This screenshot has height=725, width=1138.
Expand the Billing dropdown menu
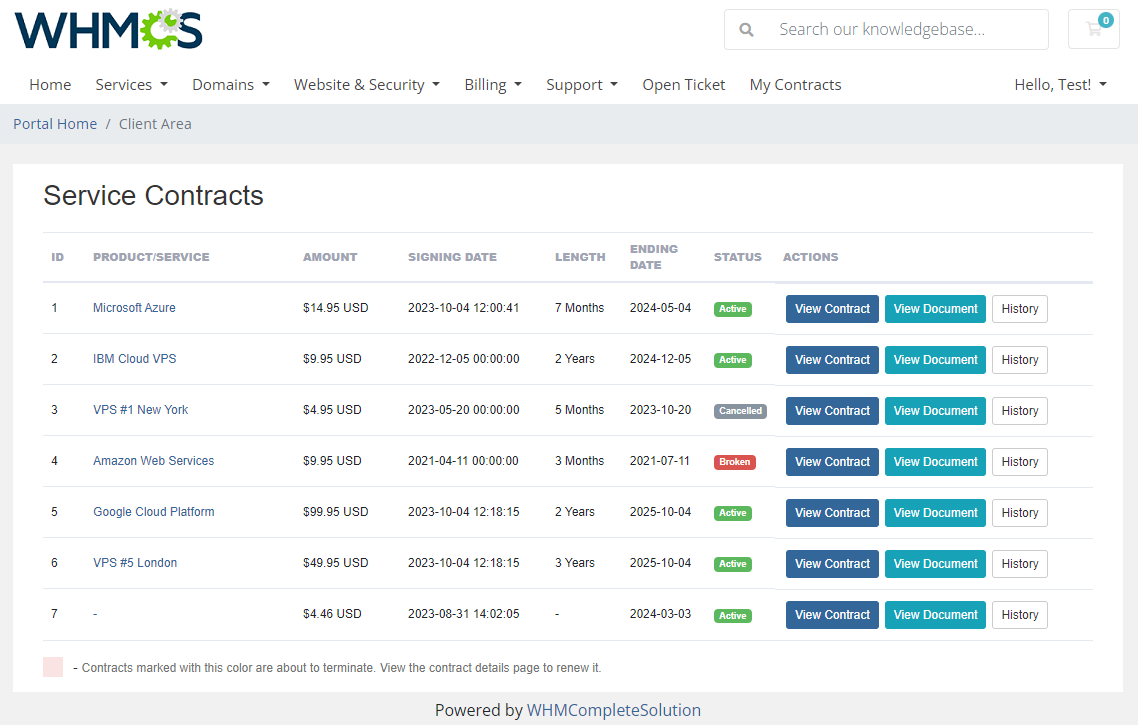click(x=493, y=85)
